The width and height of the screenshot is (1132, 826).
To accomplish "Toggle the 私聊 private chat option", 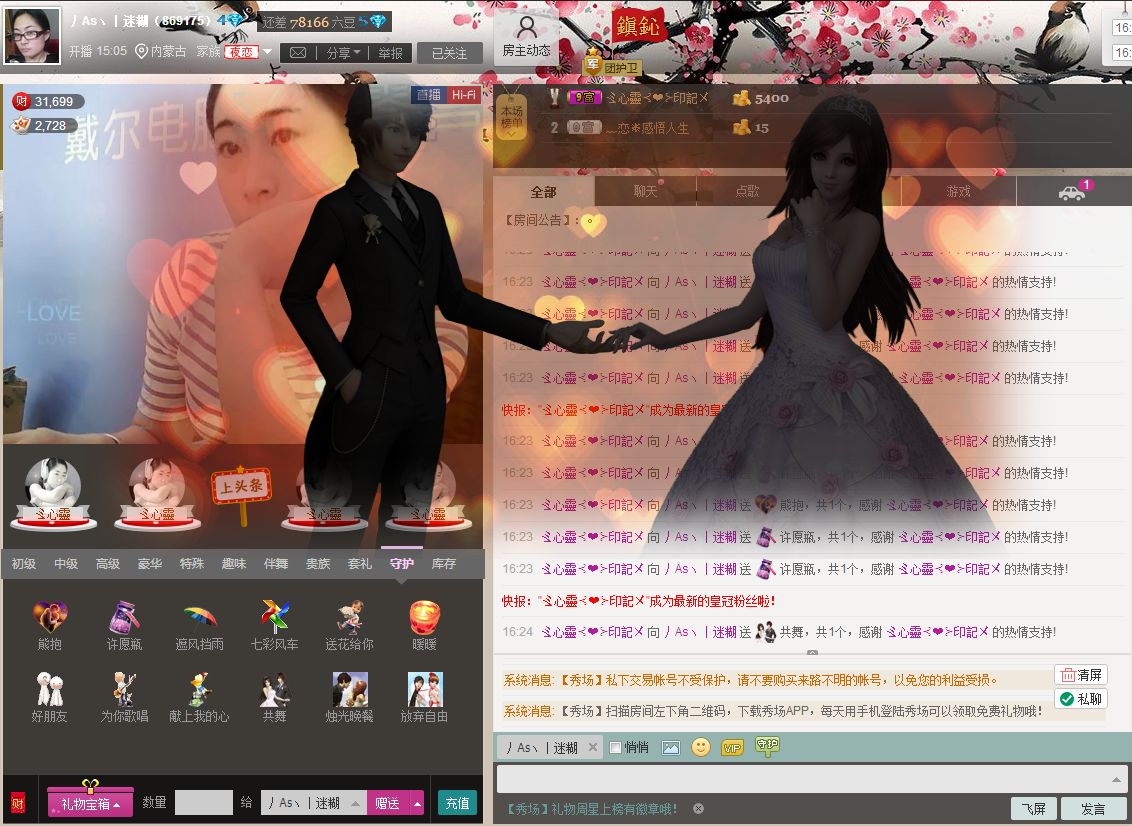I will point(1081,699).
